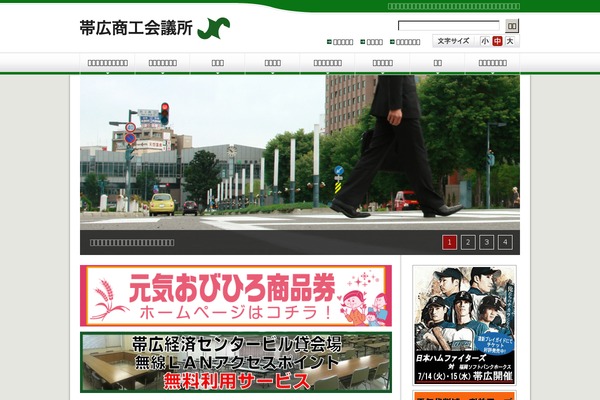Open the 元気おびひろ商品券 banner

click(236, 296)
